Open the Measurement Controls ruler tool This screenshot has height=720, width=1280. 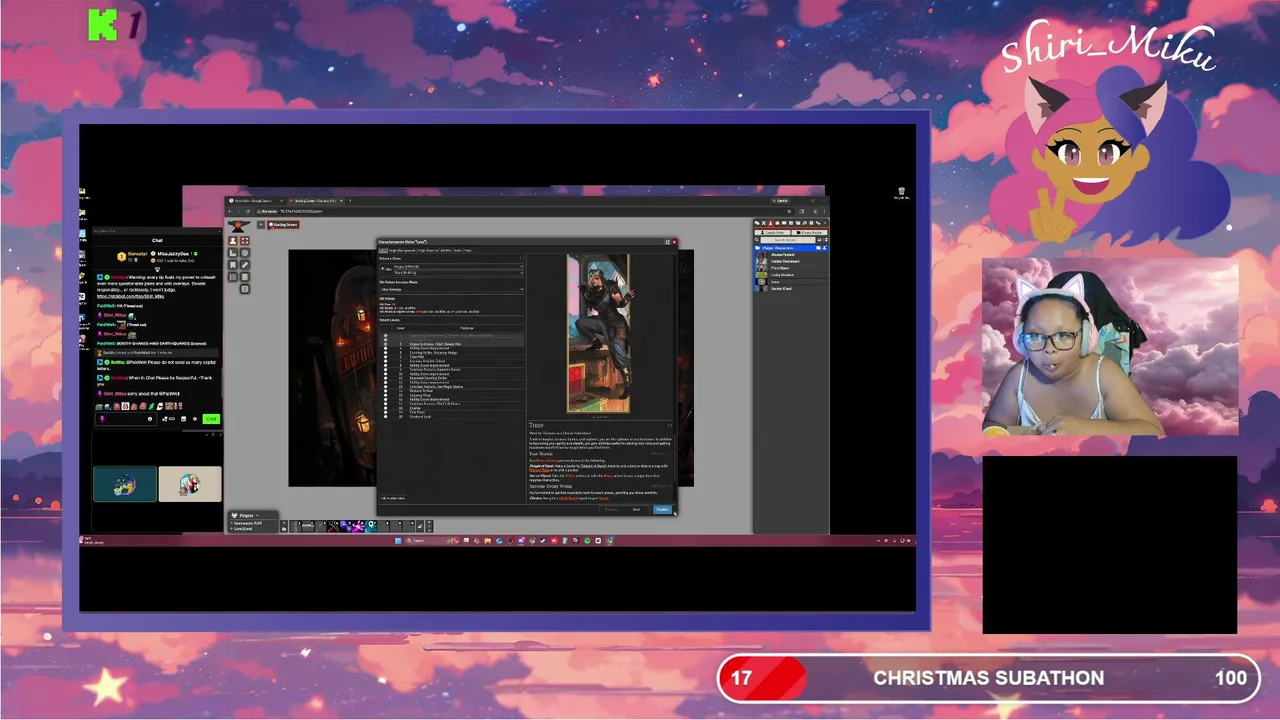pos(233,253)
